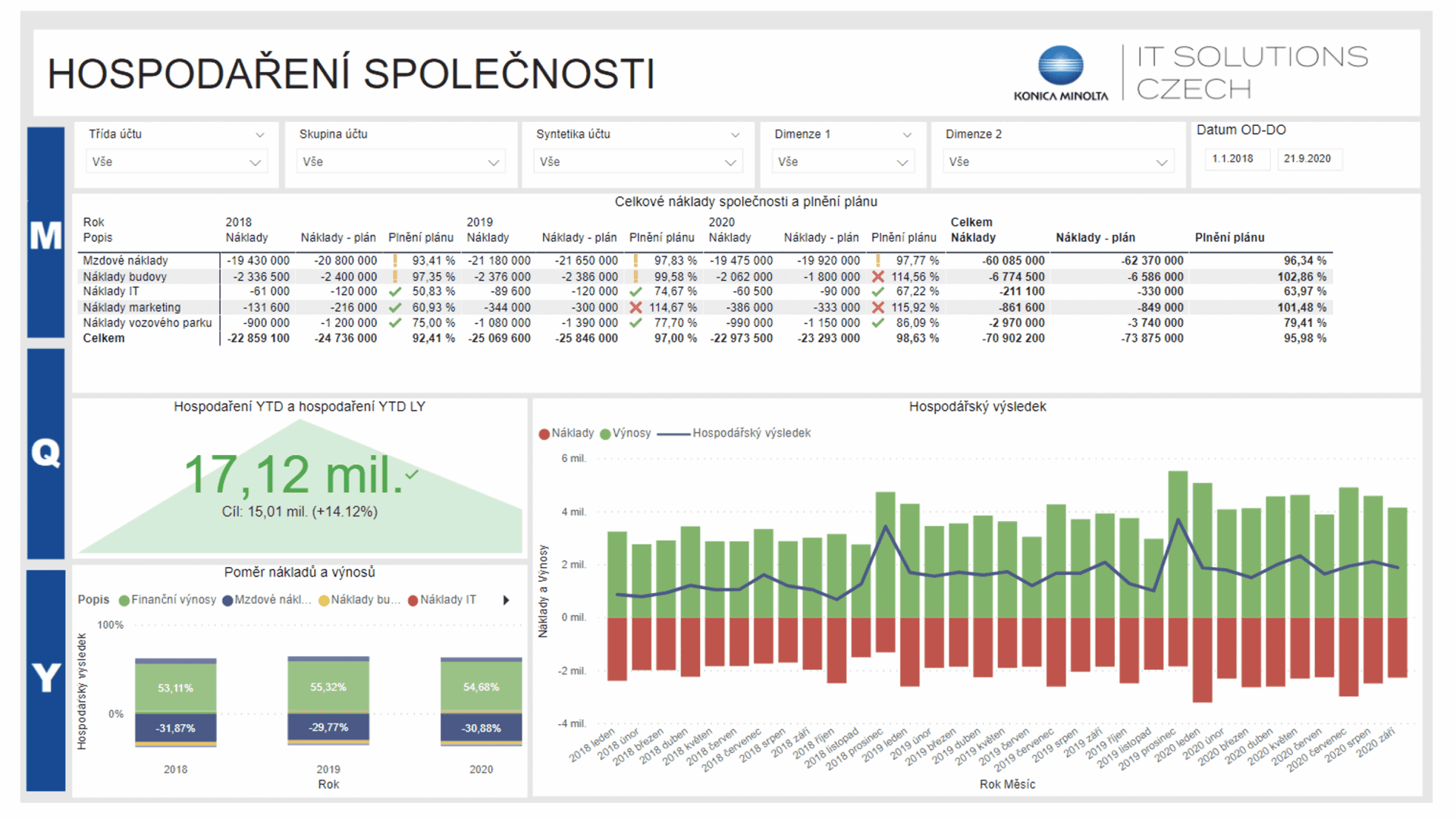Click the red X beside Náklady budovy total plan

(x=877, y=277)
